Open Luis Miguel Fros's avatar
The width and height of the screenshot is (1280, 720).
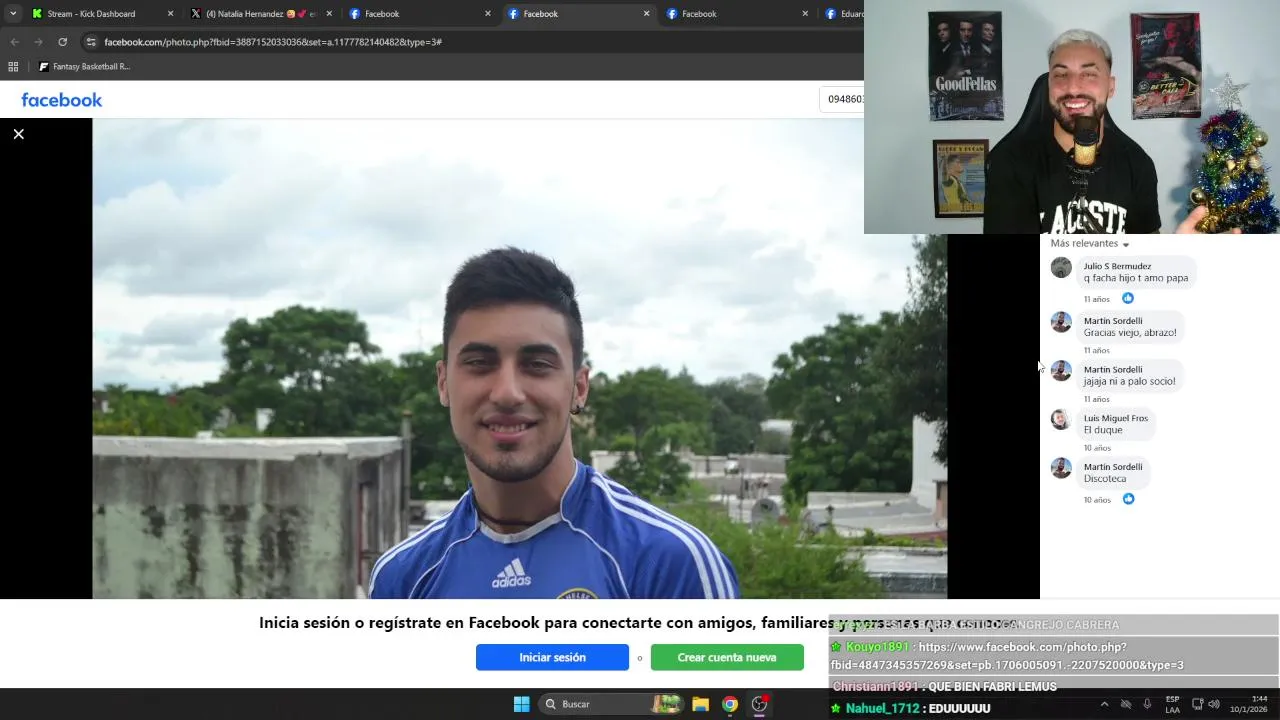1061,419
